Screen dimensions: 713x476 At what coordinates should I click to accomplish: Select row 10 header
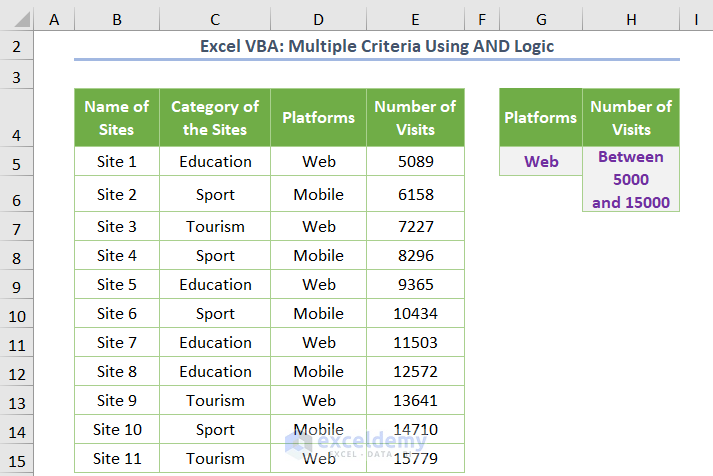tap(19, 315)
